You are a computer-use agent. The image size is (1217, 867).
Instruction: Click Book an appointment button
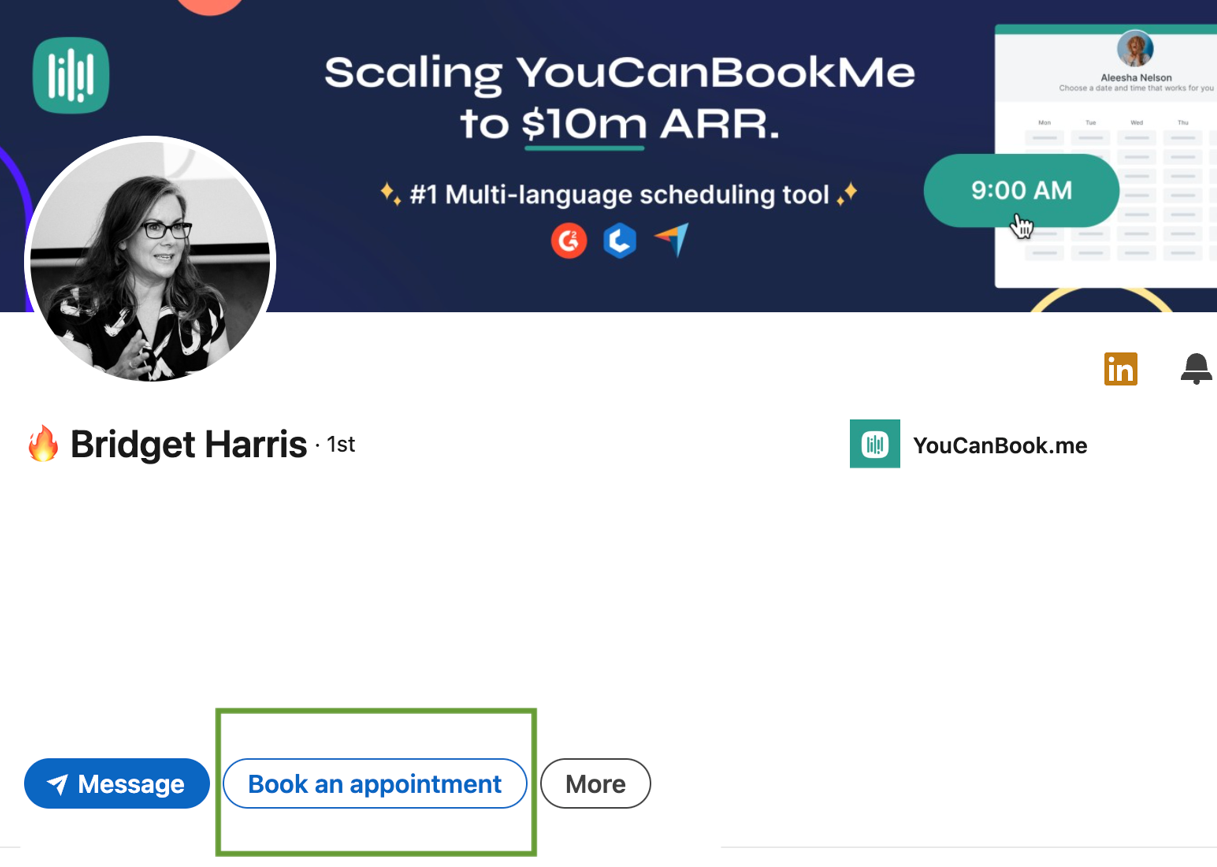(375, 783)
